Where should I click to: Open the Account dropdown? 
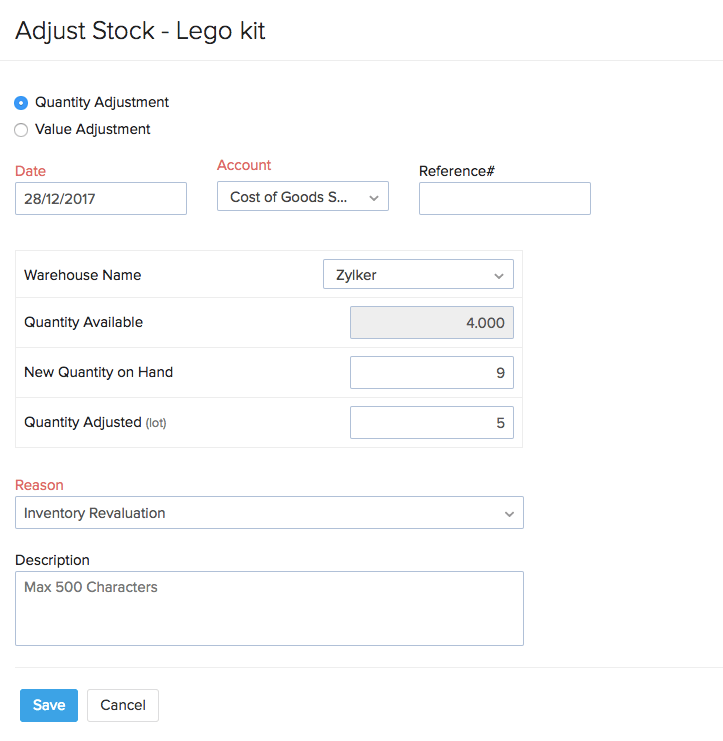pos(302,197)
